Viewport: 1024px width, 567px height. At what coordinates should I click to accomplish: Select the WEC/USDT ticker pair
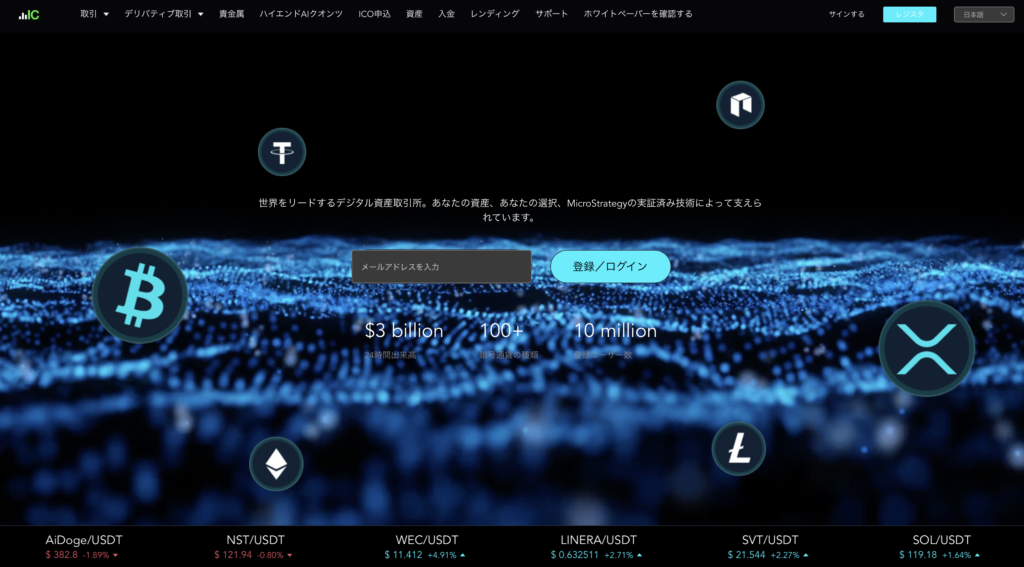[x=427, y=540]
